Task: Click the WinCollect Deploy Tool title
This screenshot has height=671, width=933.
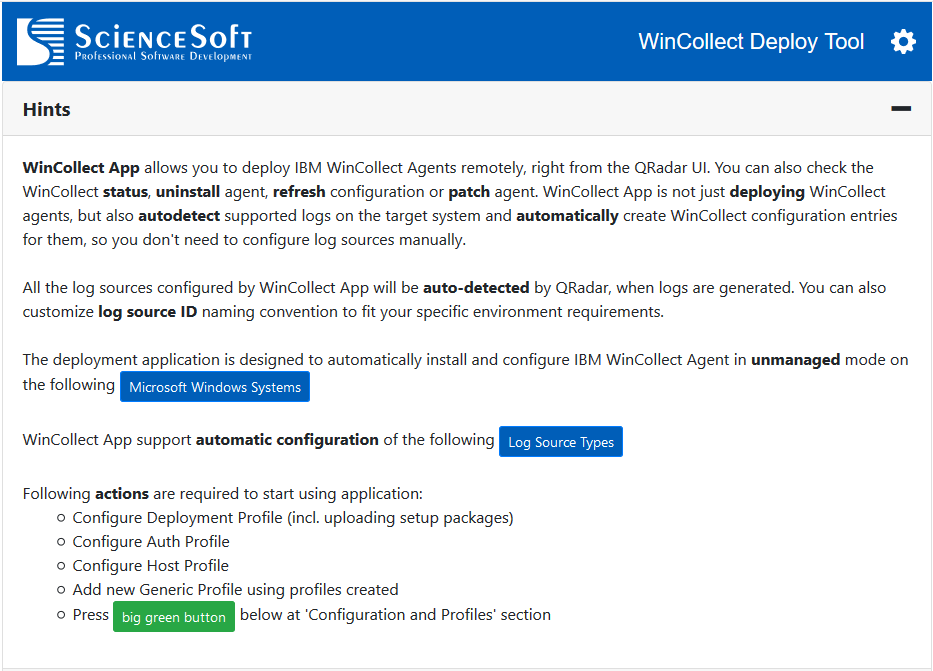Action: [751, 42]
